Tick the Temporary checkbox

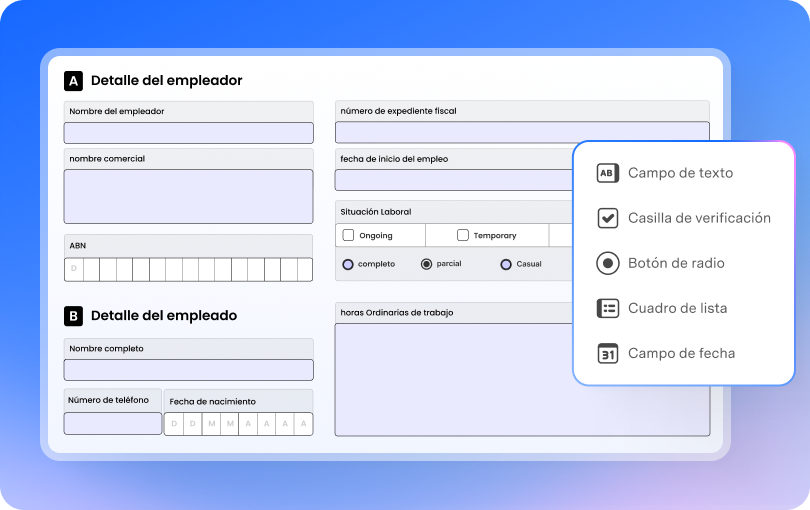463,235
